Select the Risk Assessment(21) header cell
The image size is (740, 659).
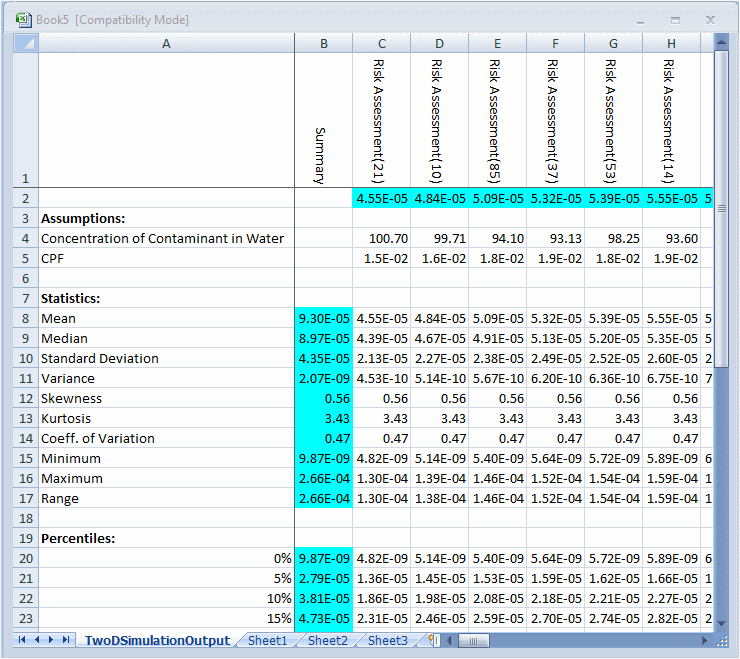381,120
